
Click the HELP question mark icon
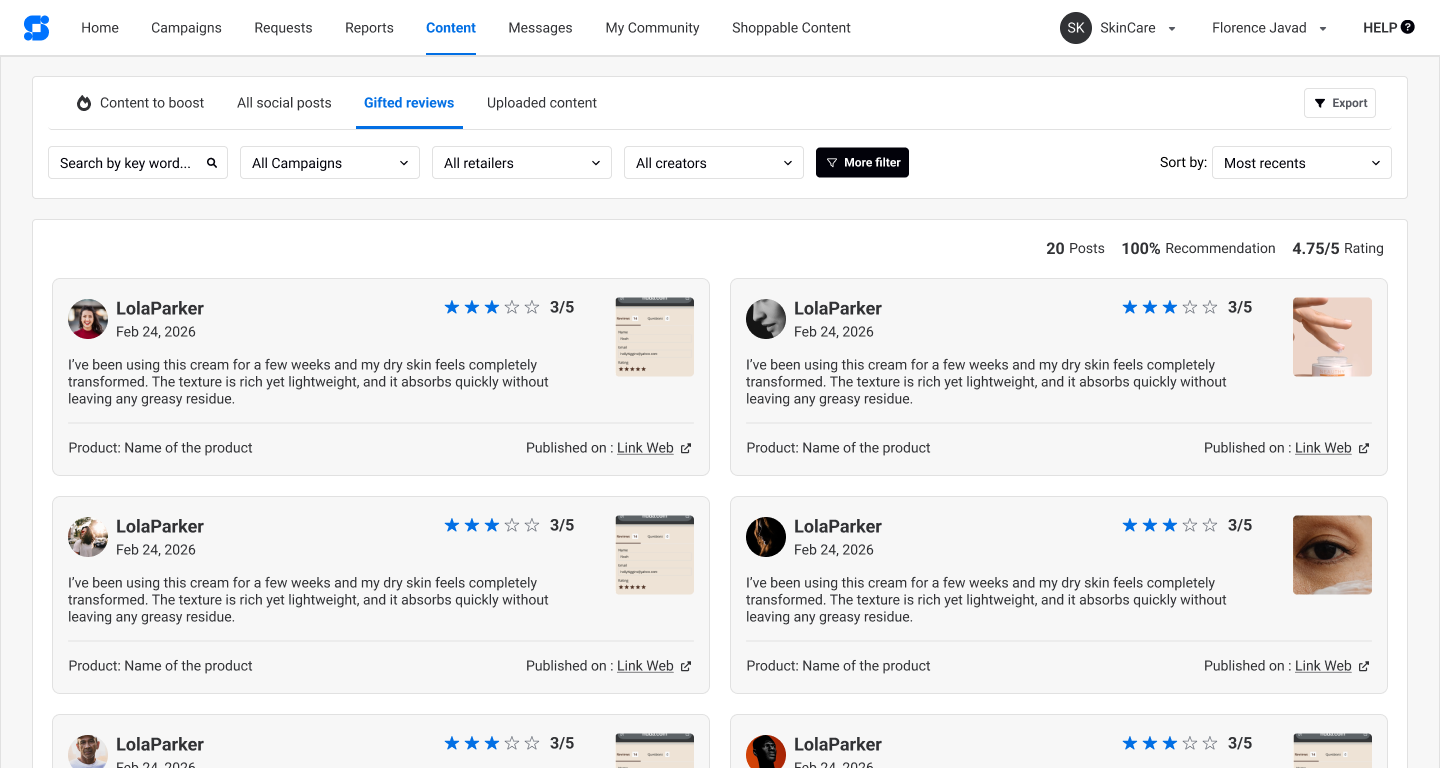click(x=1408, y=27)
